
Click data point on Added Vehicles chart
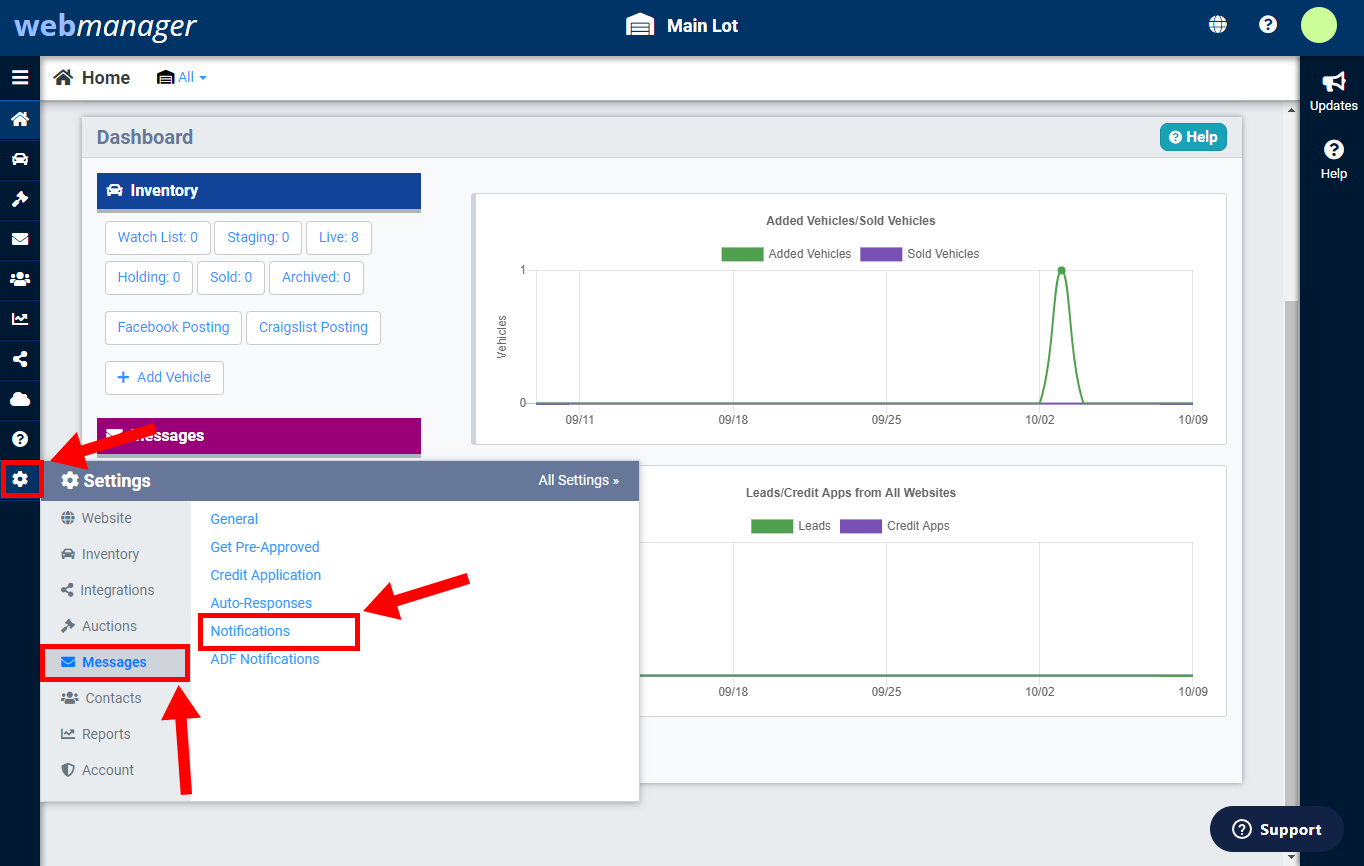point(1061,270)
